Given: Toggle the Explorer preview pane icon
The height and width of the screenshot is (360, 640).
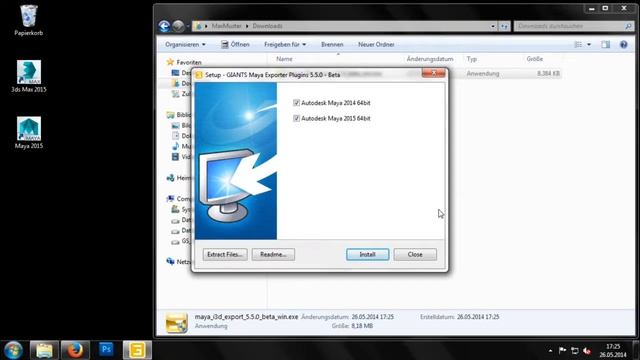Looking at the screenshot, I should (x=605, y=44).
